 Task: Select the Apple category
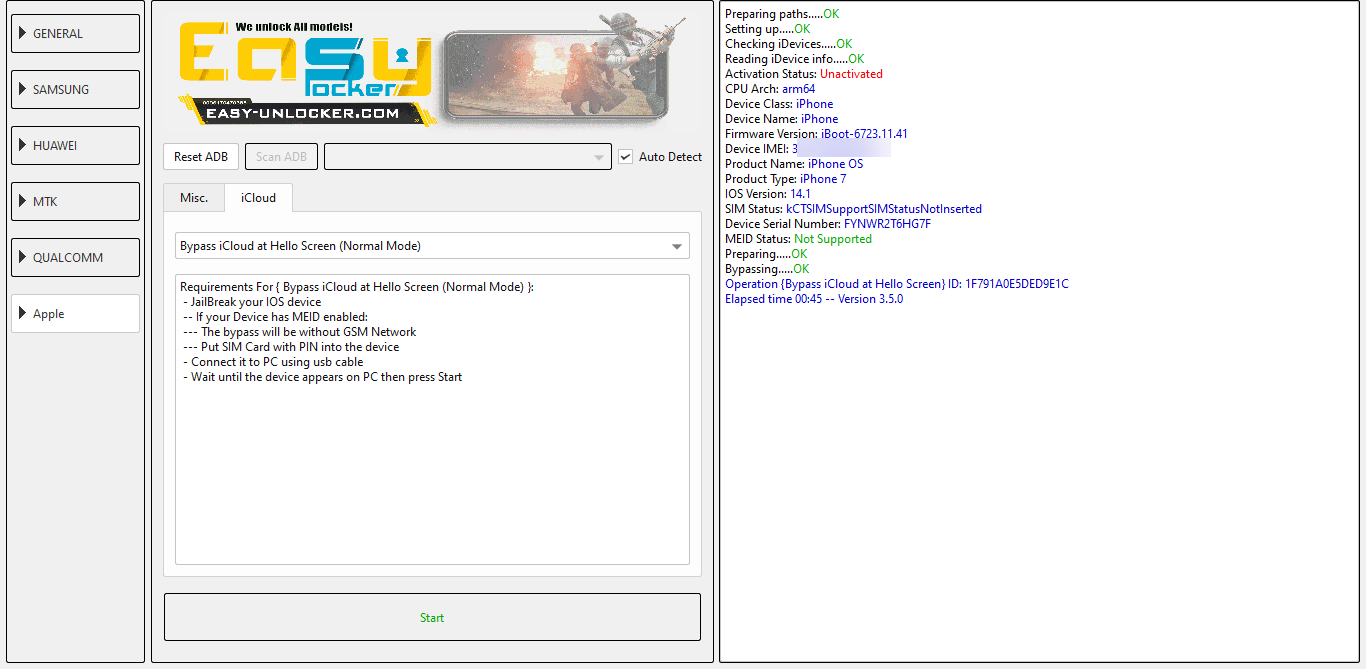pos(75,313)
